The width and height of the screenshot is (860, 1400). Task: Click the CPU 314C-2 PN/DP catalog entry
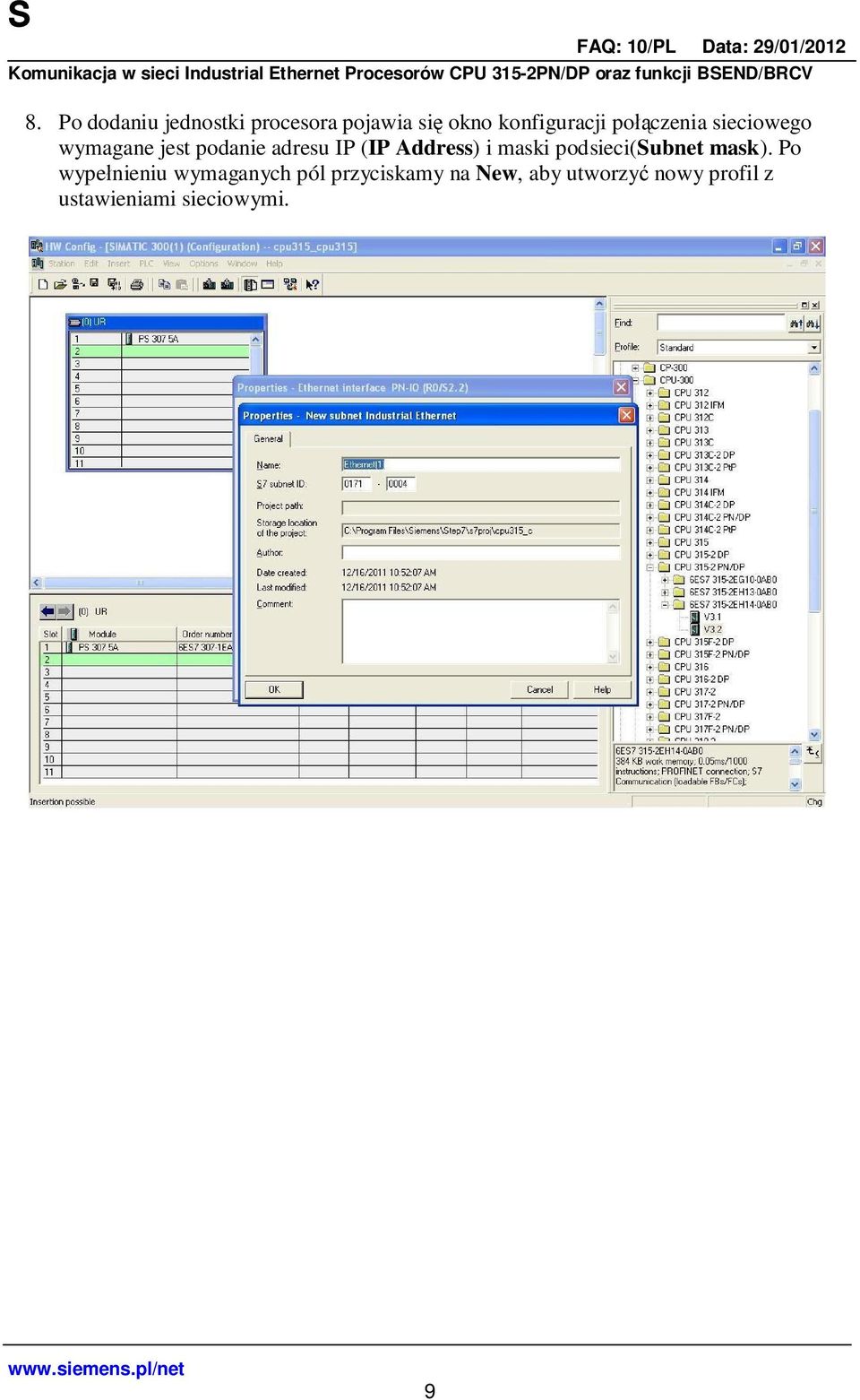pyautogui.click(x=712, y=517)
